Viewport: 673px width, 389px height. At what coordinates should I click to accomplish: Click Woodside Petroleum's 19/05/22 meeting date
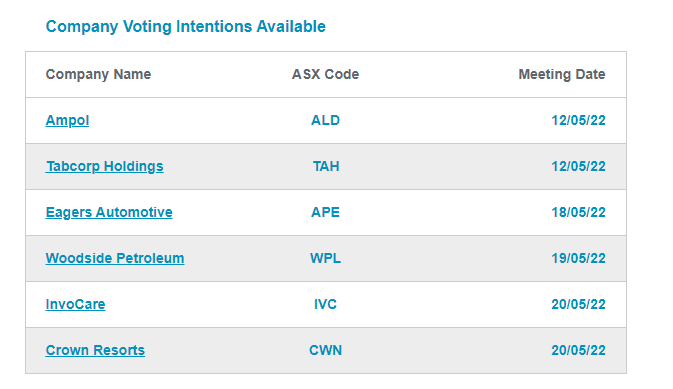click(578, 258)
